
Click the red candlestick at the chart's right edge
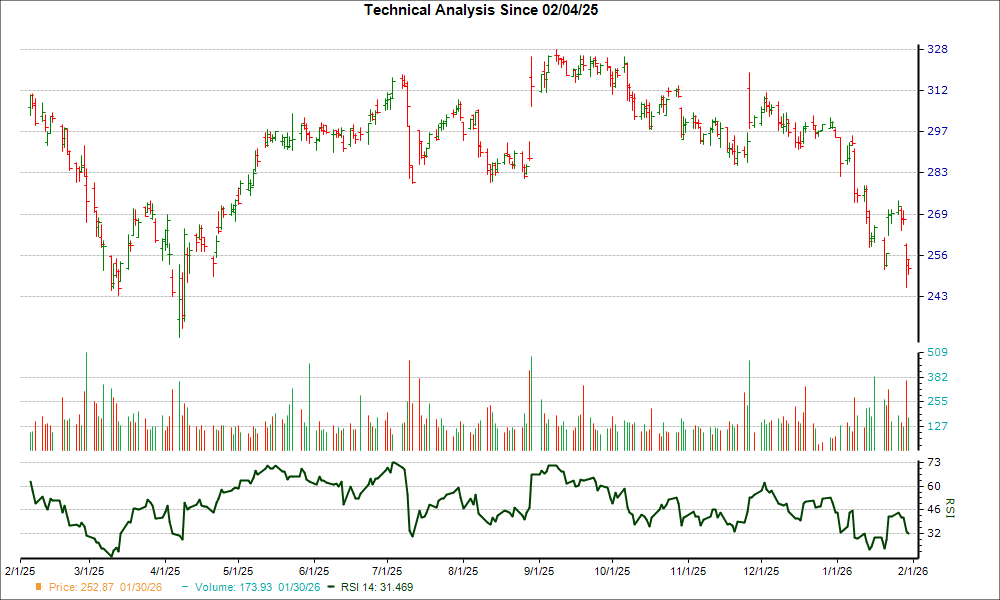(906, 265)
